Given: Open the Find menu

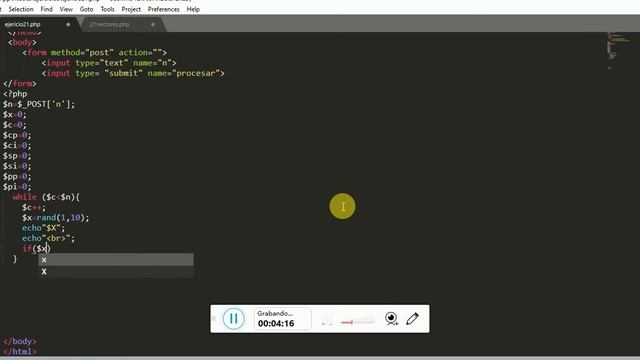Looking at the screenshot, I should pyautogui.click(x=47, y=9).
